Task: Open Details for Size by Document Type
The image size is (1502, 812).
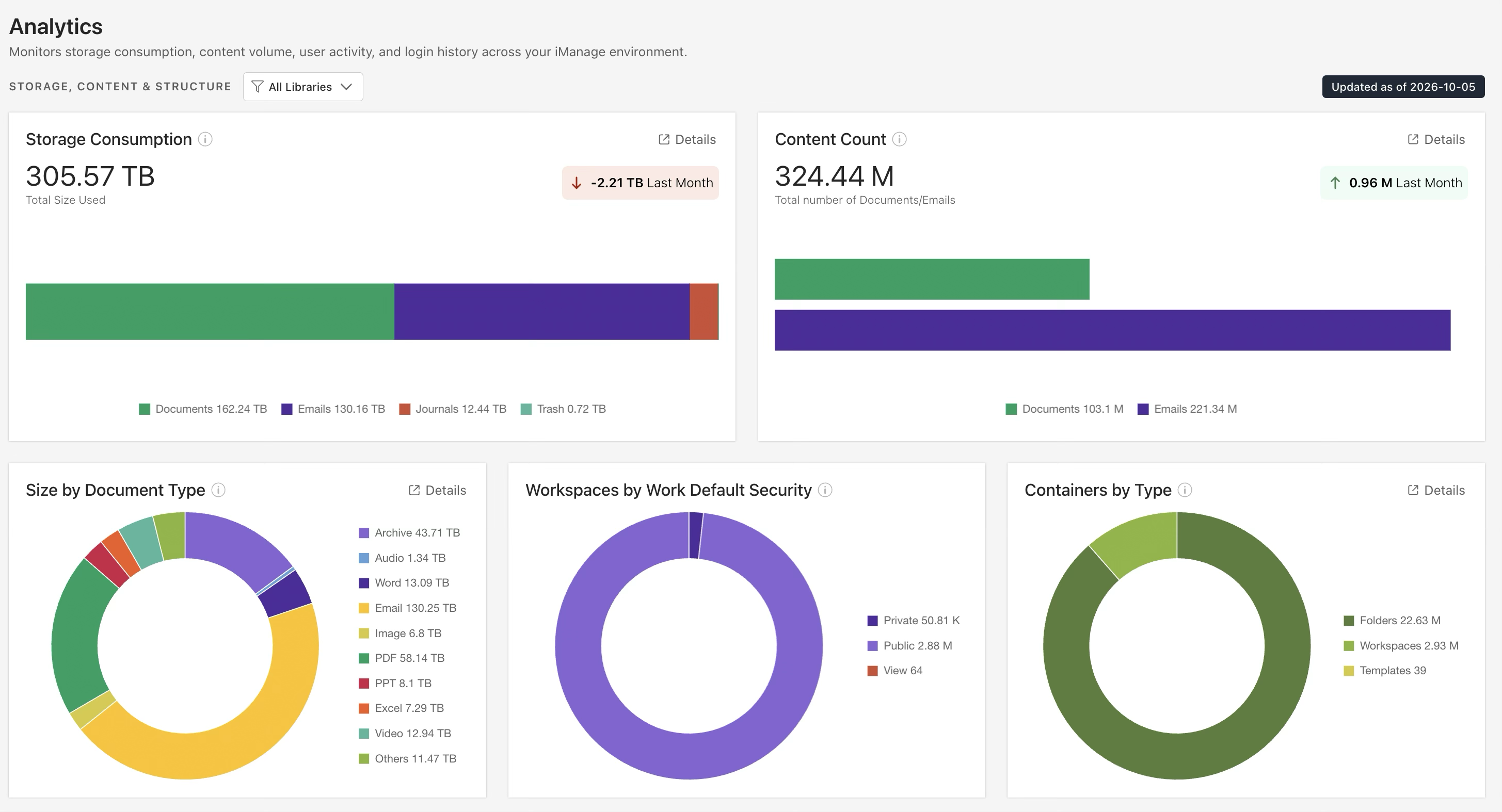Action: point(437,490)
